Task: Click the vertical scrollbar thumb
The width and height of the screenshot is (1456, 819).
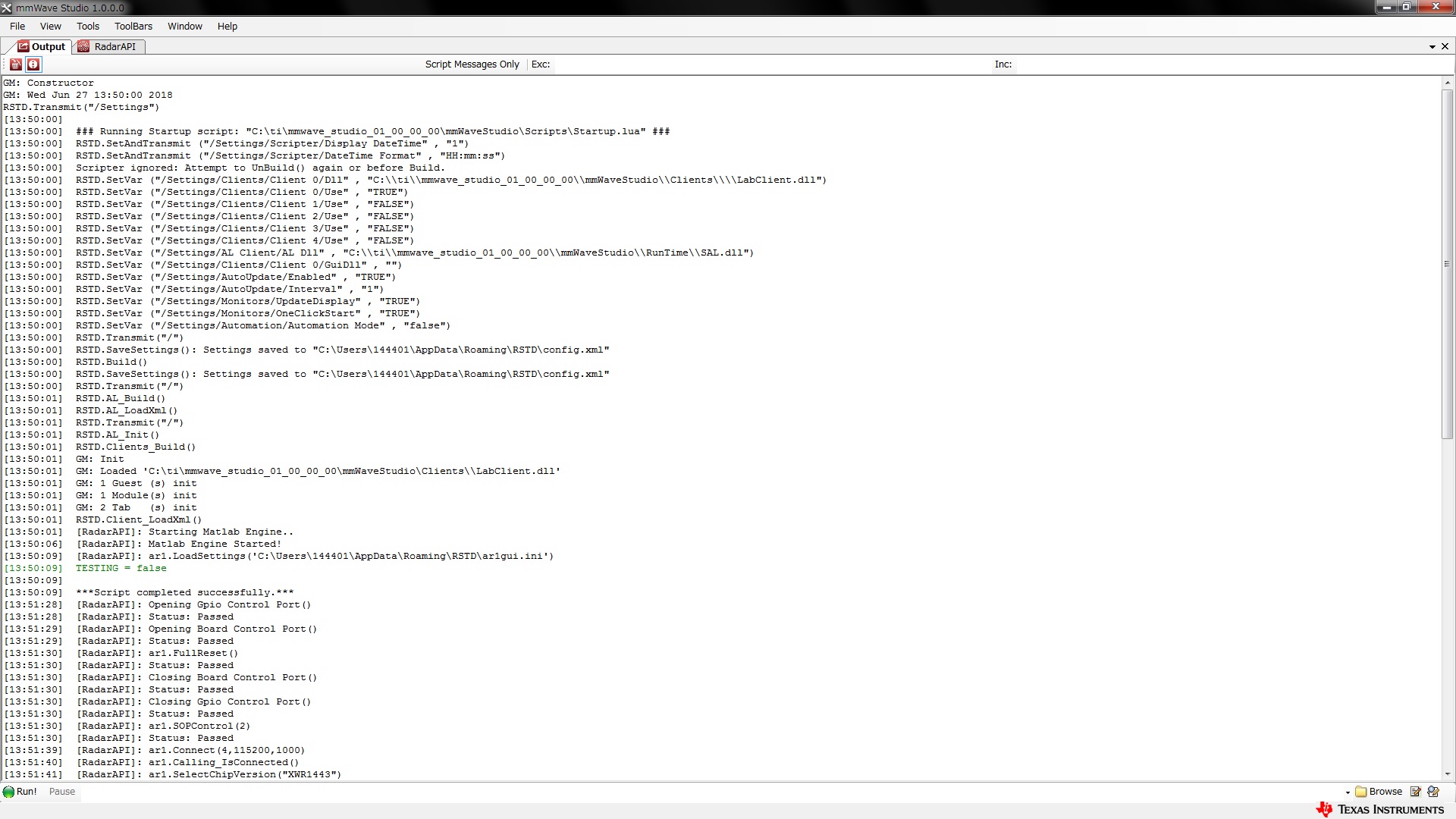Action: pyautogui.click(x=1447, y=264)
